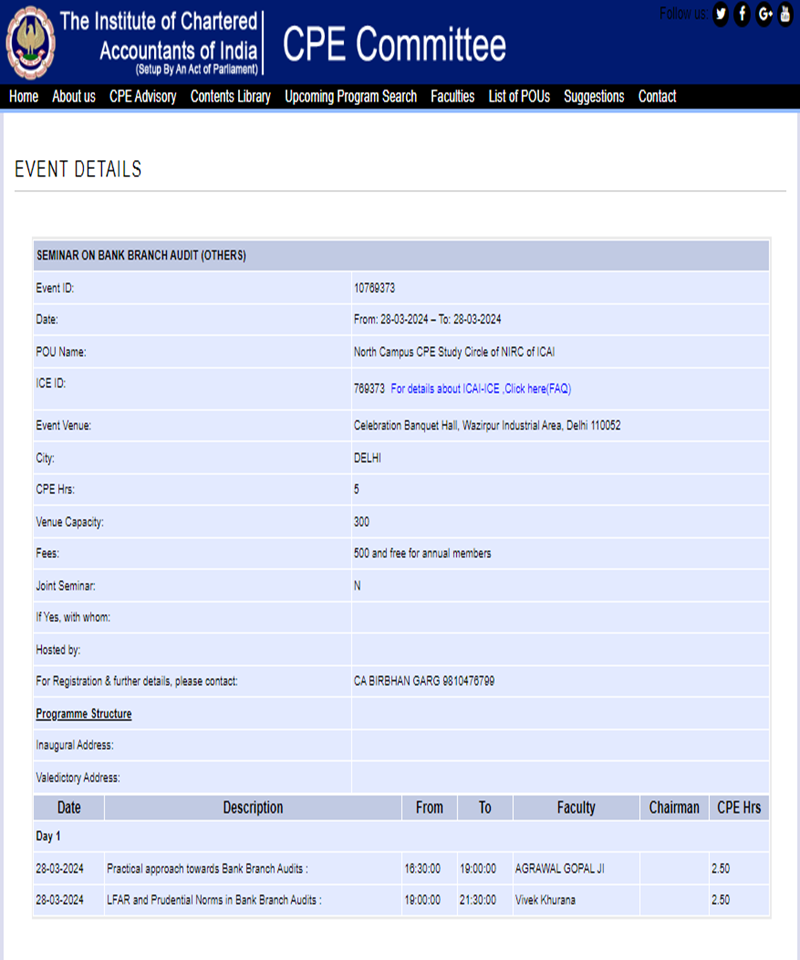Open Upcoming Program Search menu
This screenshot has height=960, width=800.
point(351,97)
